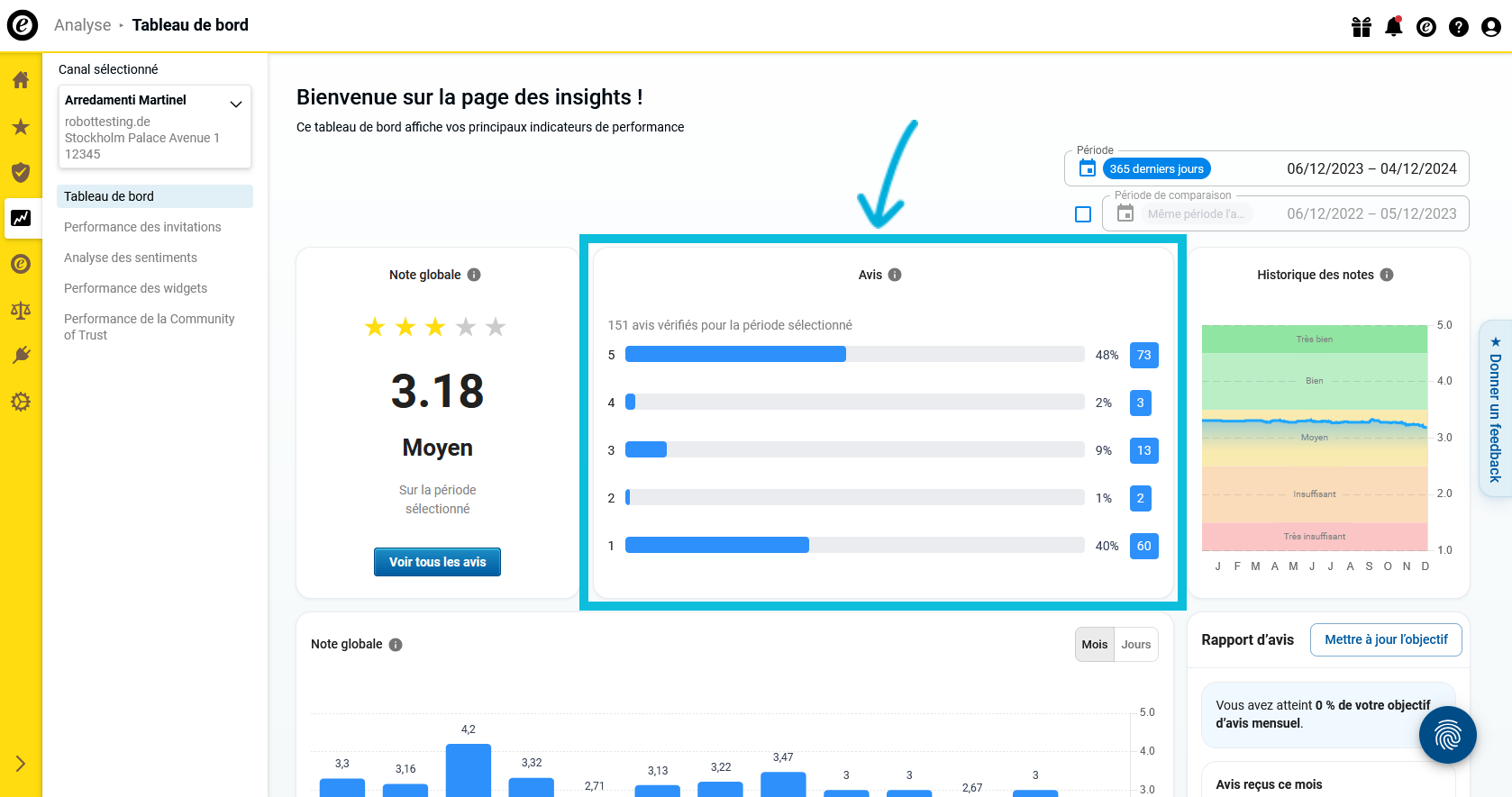Open the user account profile icon
This screenshot has height=797, width=1512.
[1490, 27]
